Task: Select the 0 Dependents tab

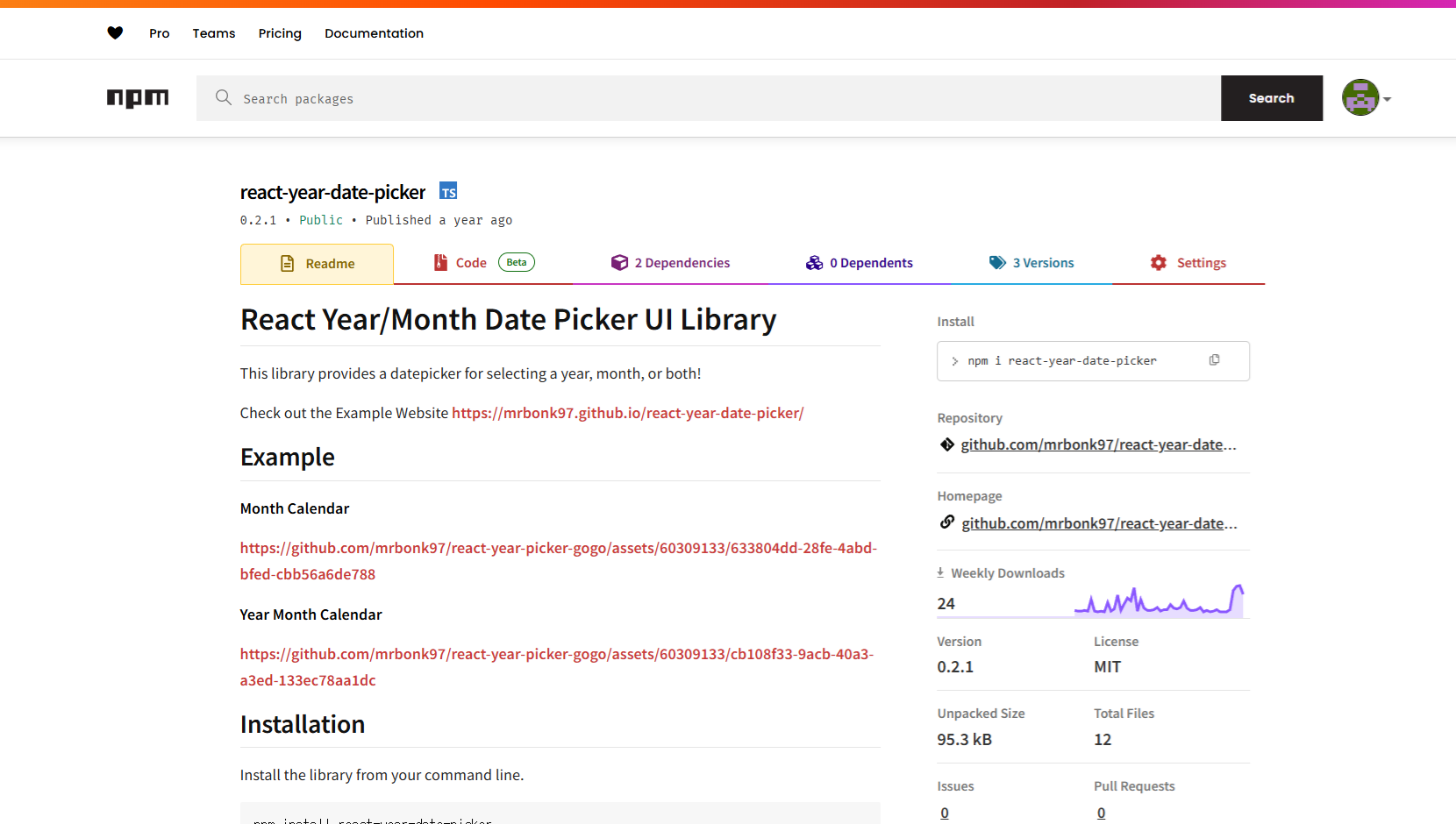Action: coord(860,263)
